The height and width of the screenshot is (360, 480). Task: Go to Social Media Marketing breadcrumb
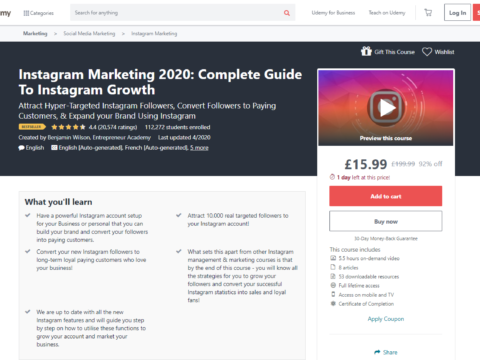89,33
